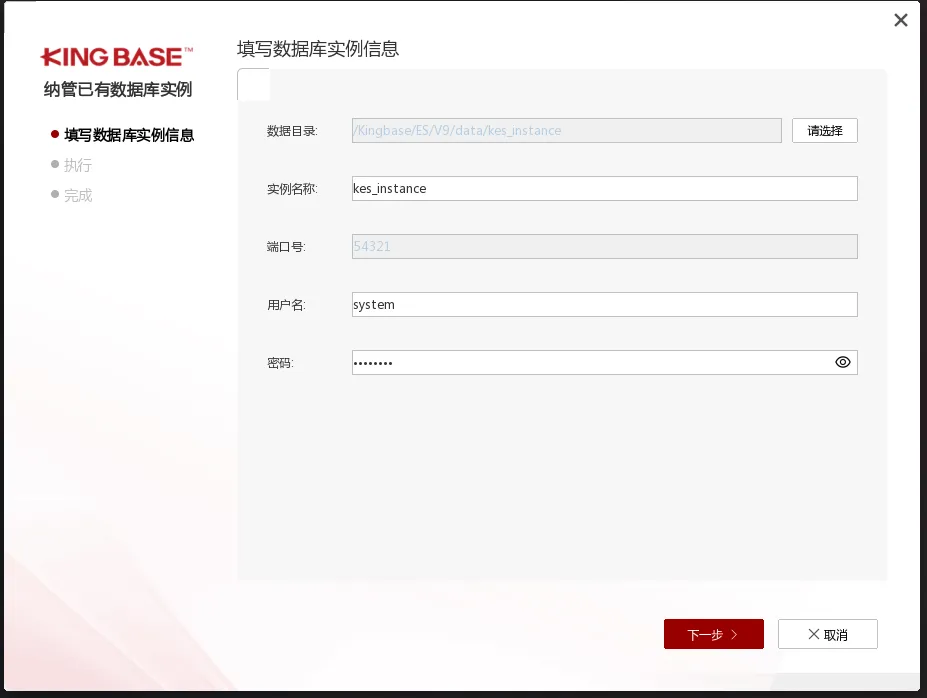Click the 实例名称 label

(x=292, y=189)
